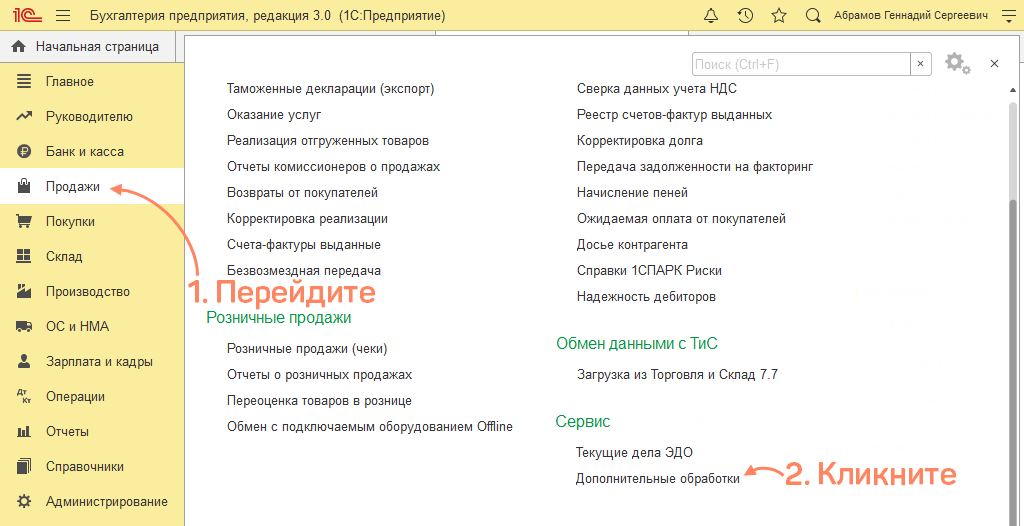Viewport: 1024px width, 526px height.
Task: Click the Производство factory icon
Action: point(24,291)
